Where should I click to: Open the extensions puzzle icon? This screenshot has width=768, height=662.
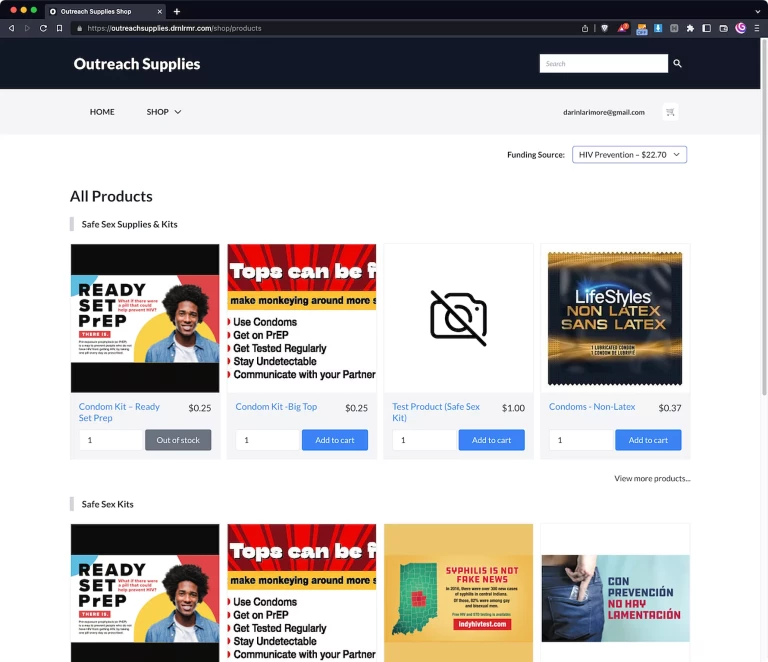click(690, 28)
